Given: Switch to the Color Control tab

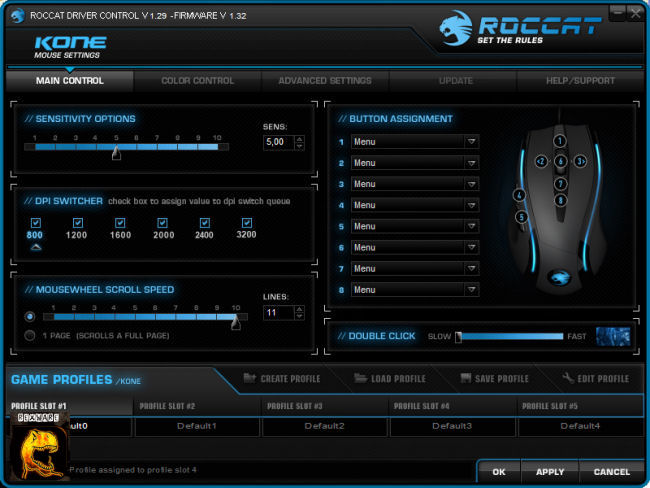Looking at the screenshot, I should [x=198, y=81].
